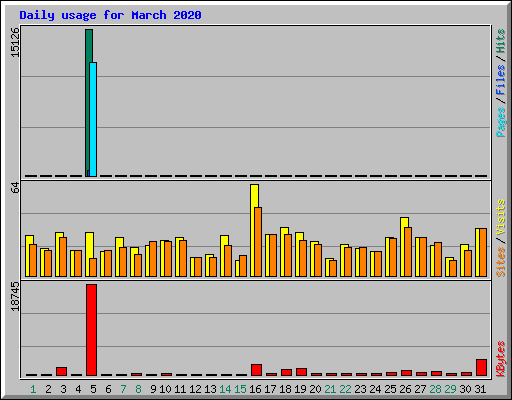Screen dimensions: 512x400
Task: Click the orange Sites bar for day 16
Action: 258,242
